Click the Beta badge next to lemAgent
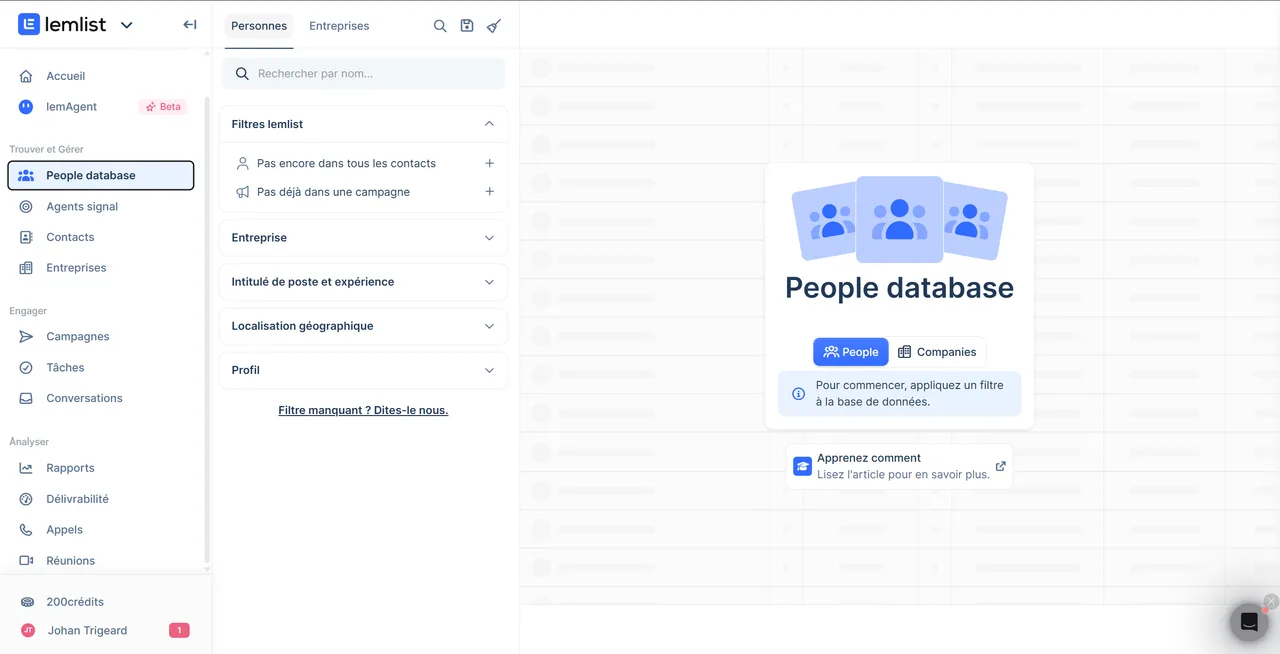The width and height of the screenshot is (1280, 654). pos(163,107)
